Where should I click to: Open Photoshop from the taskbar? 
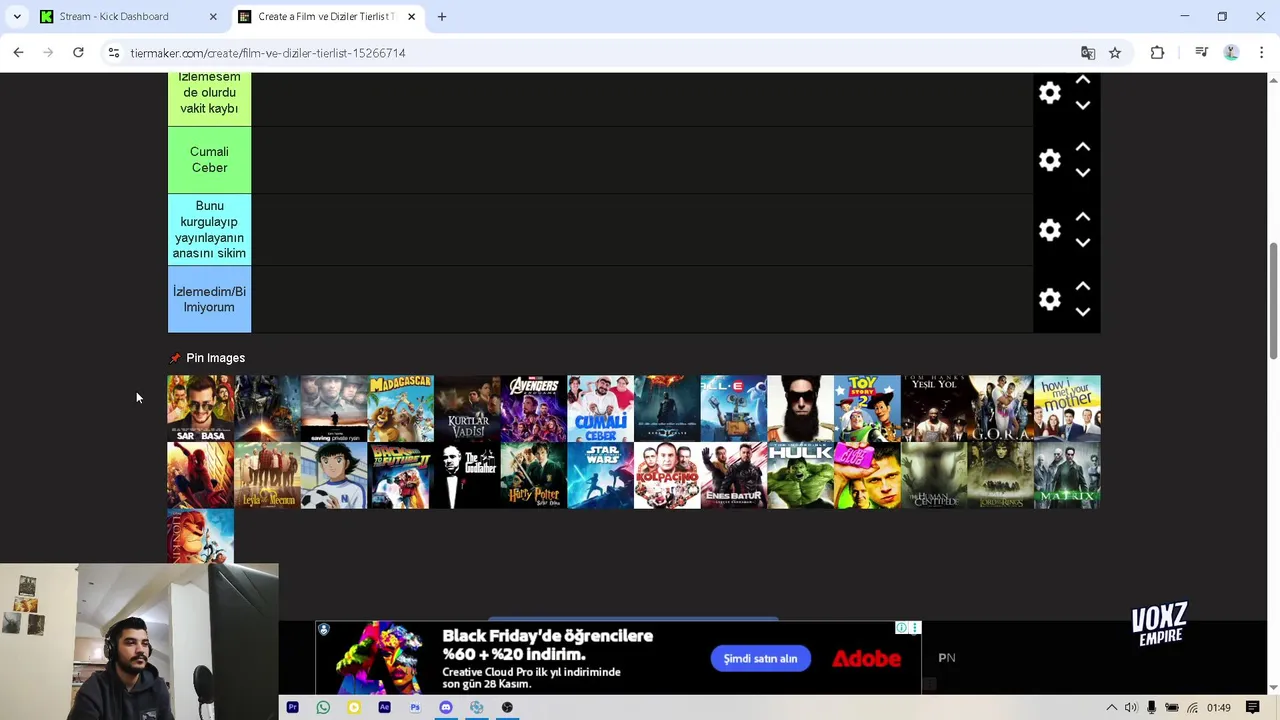click(415, 707)
